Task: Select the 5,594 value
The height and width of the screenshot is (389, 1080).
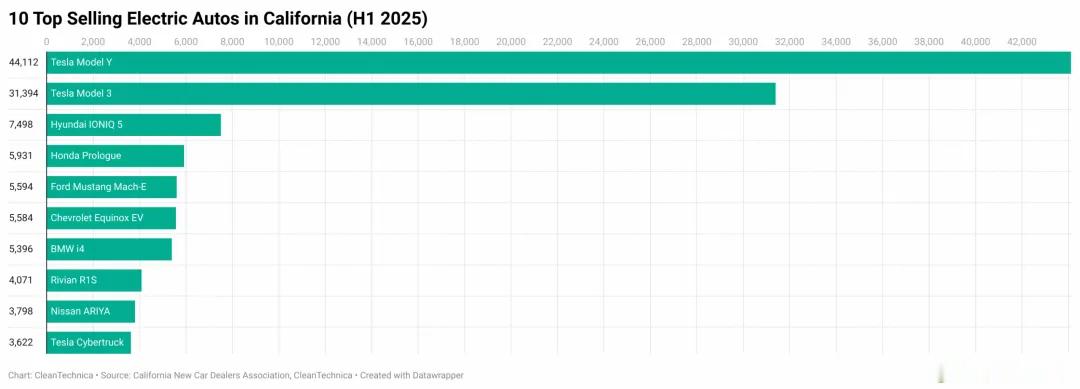Action: click(20, 187)
